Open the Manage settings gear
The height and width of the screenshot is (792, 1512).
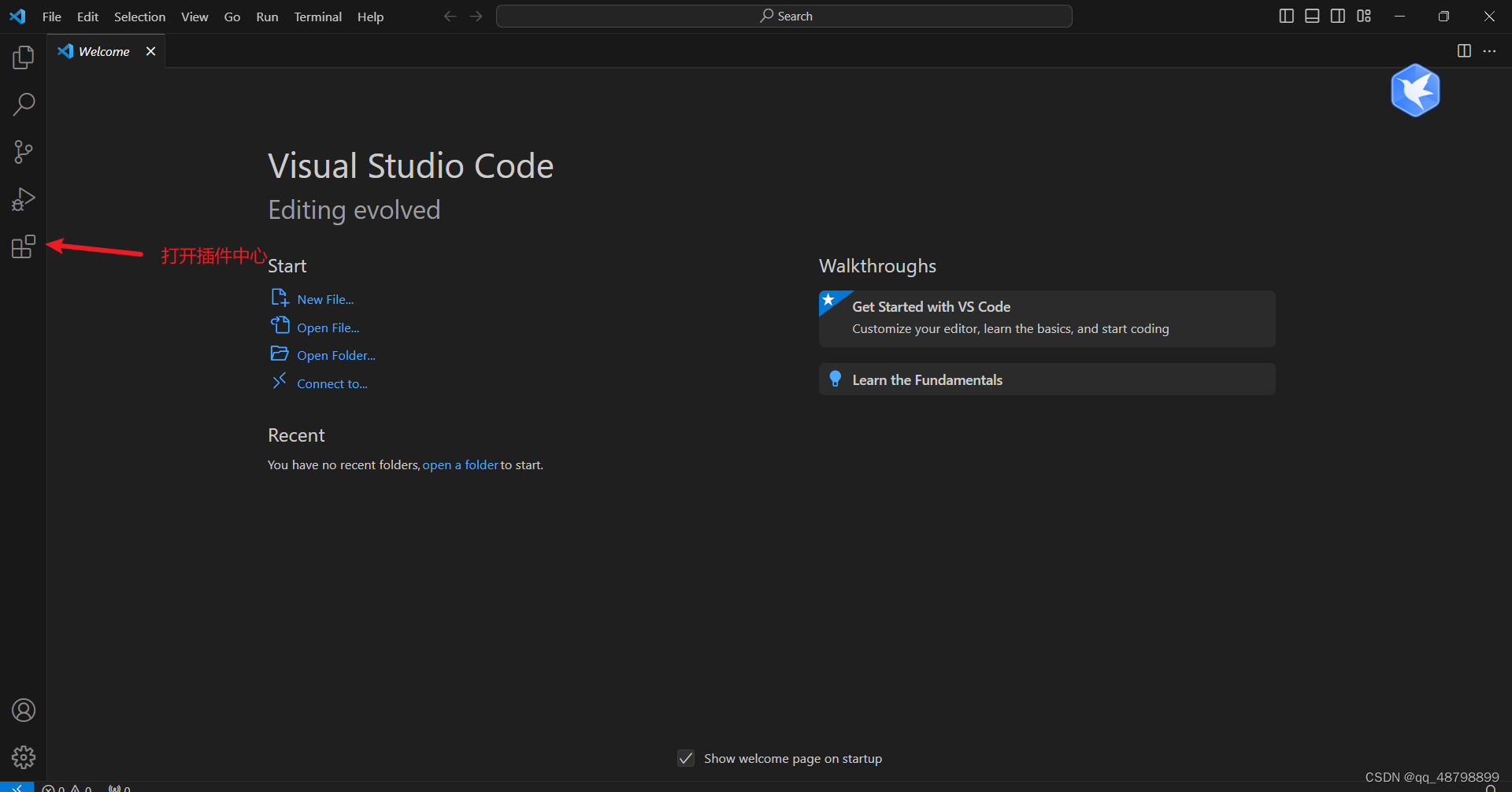click(23, 757)
